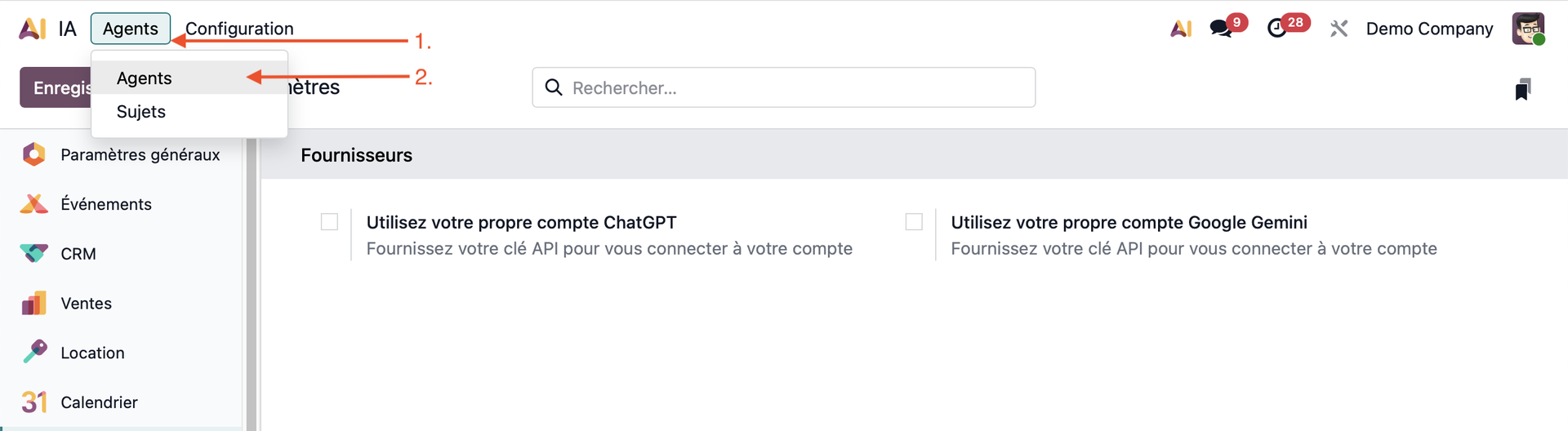
Task: Select Sujets in the dropdown menu
Action: [x=141, y=112]
